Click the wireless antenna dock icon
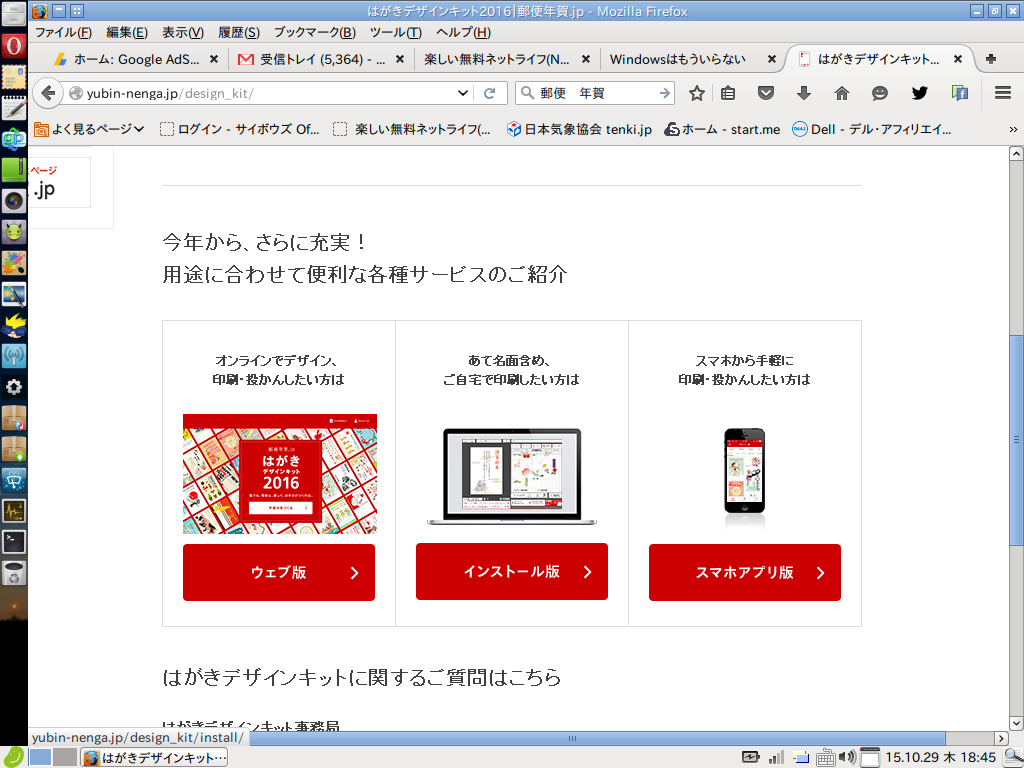1024x768 pixels. click(14, 356)
